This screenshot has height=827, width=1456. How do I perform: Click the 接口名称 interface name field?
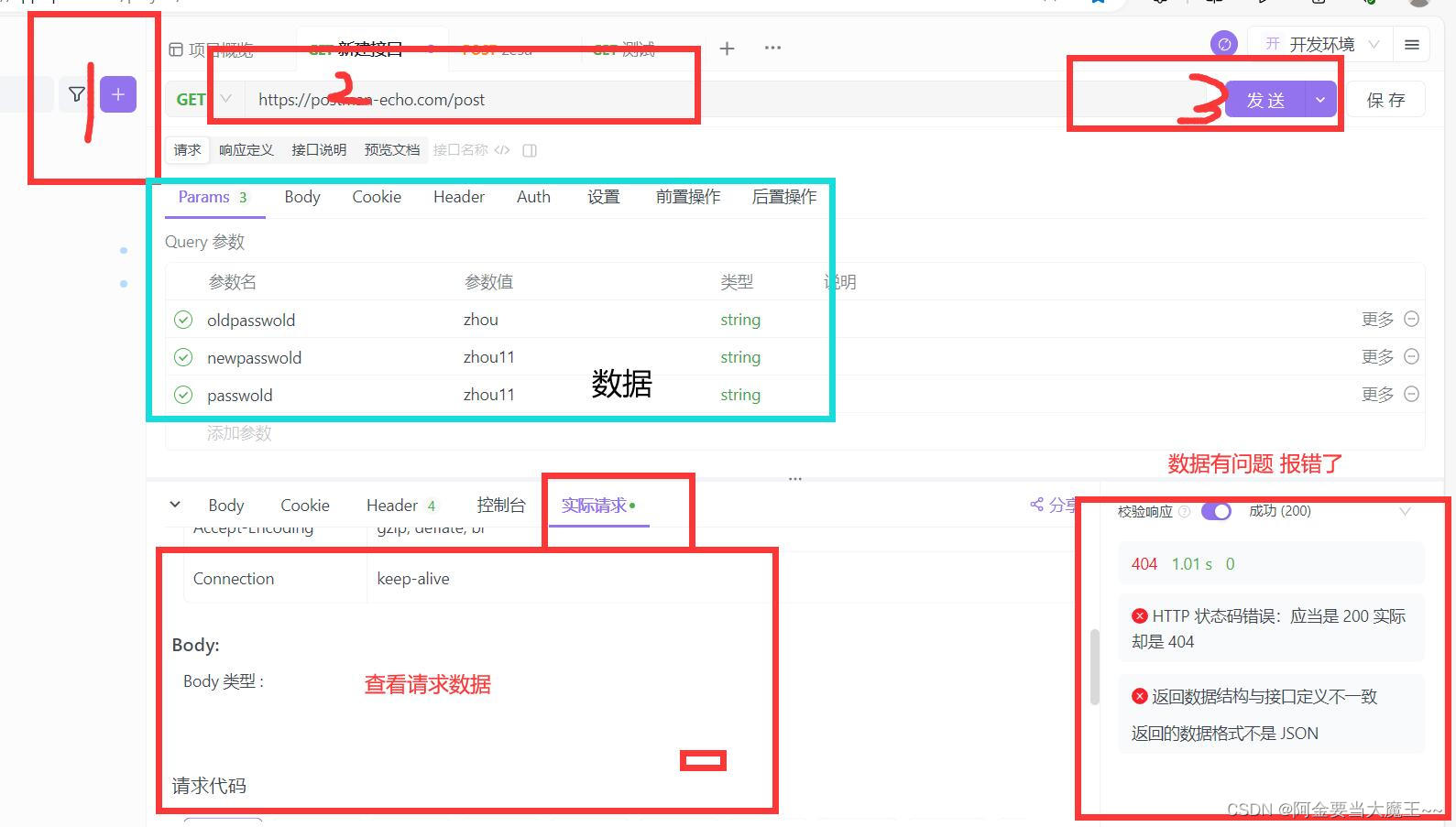(461, 150)
